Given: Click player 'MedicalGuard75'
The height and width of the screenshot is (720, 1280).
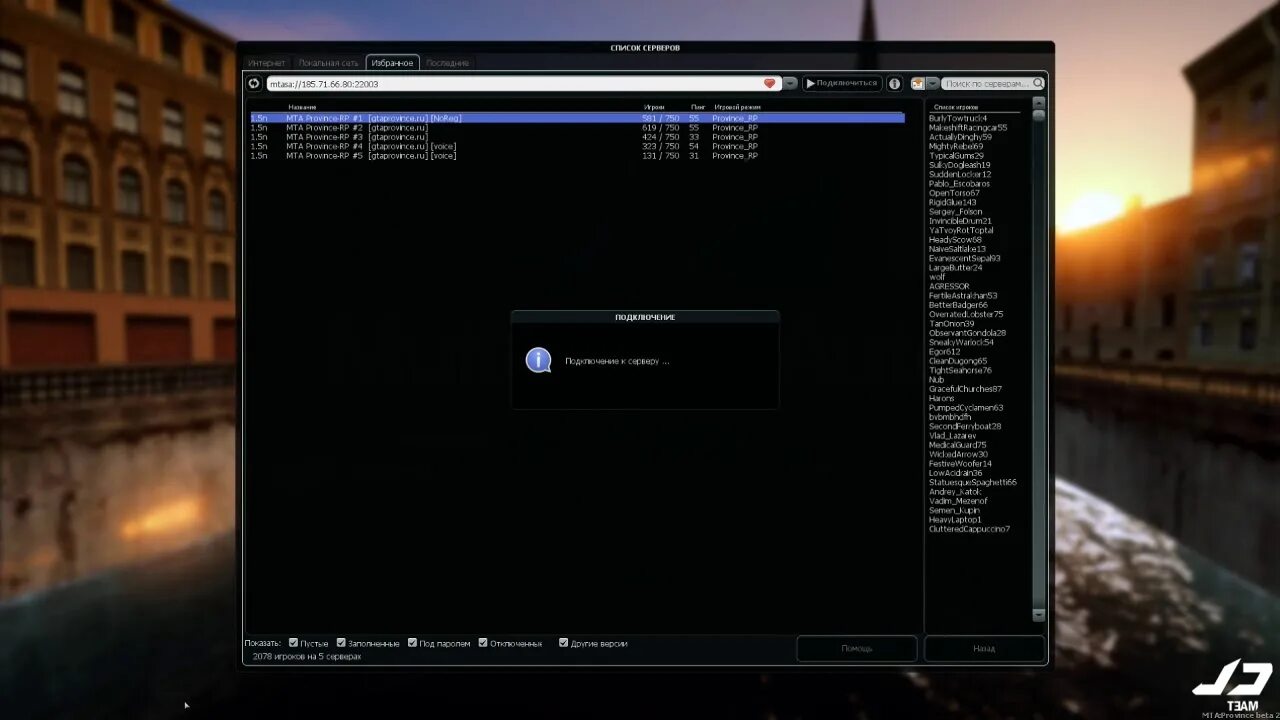Looking at the screenshot, I should 957,445.
